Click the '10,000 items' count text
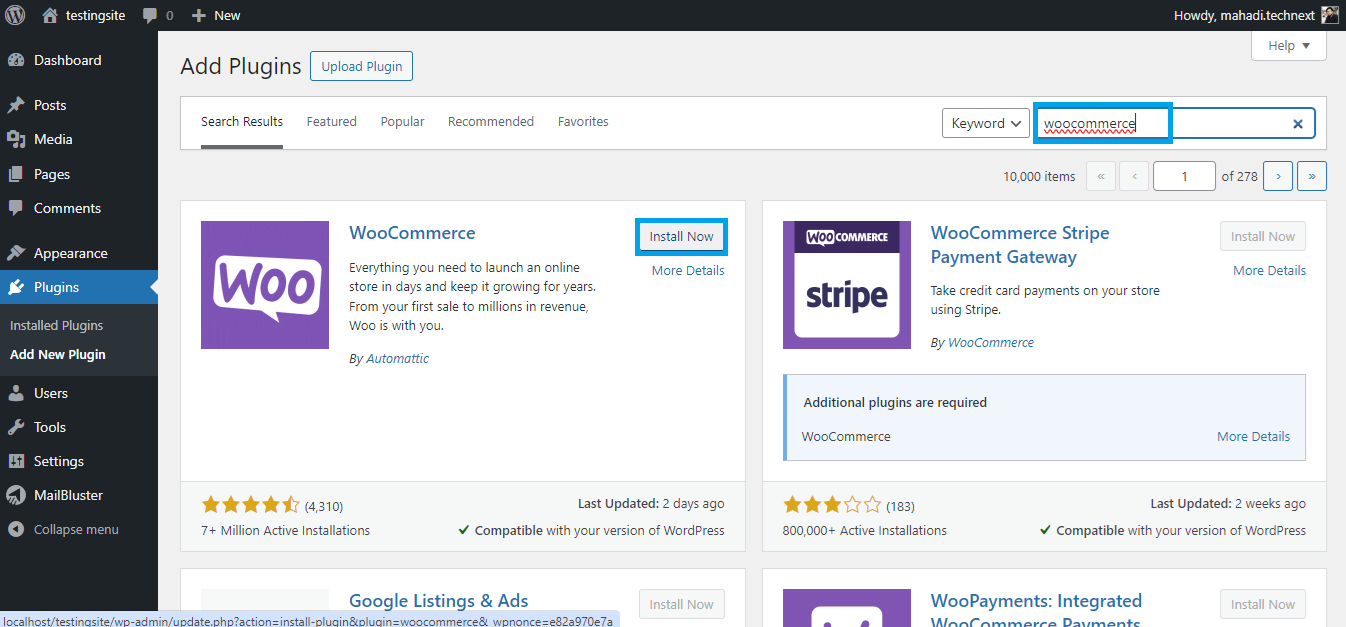 coord(1039,177)
